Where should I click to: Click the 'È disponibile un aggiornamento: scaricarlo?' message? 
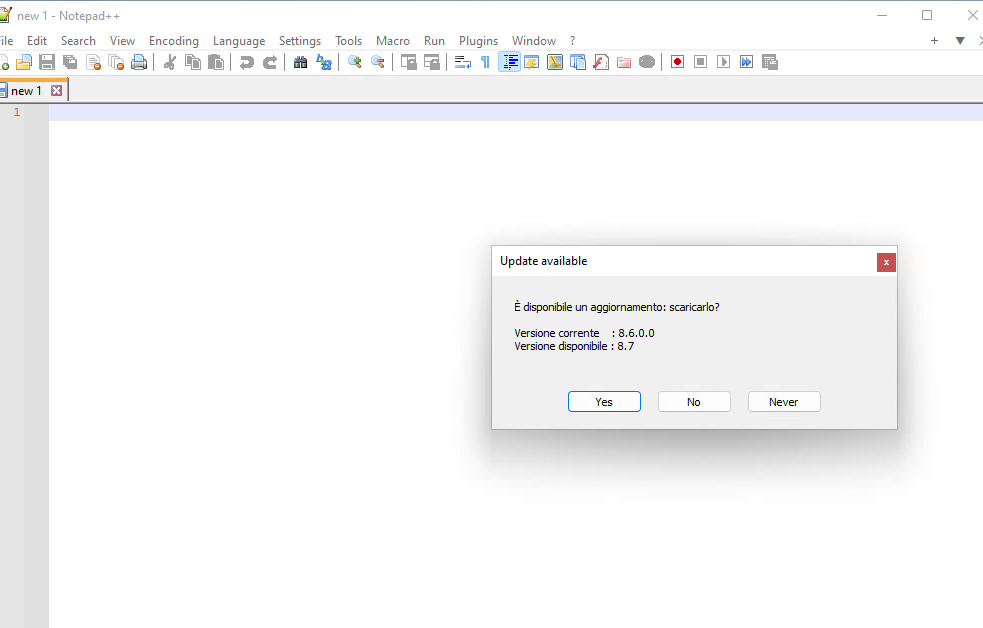(617, 307)
